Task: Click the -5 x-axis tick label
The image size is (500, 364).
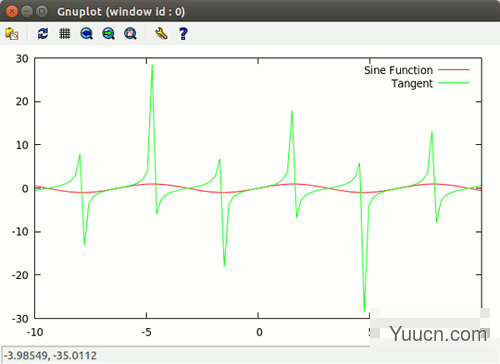Action: click(146, 332)
